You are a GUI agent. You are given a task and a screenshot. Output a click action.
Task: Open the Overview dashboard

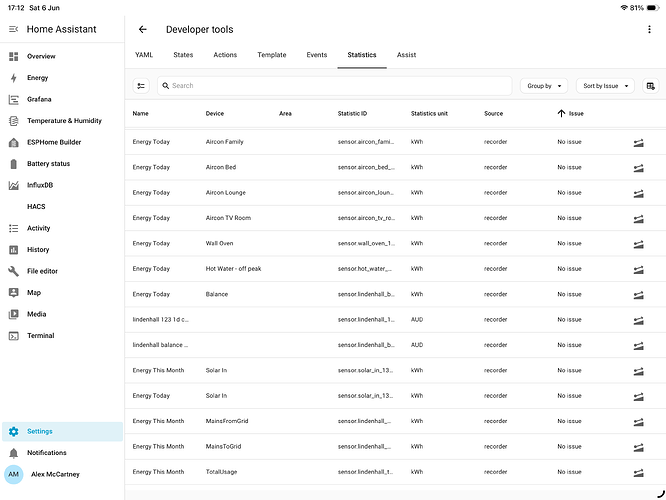pyautogui.click(x=62, y=56)
